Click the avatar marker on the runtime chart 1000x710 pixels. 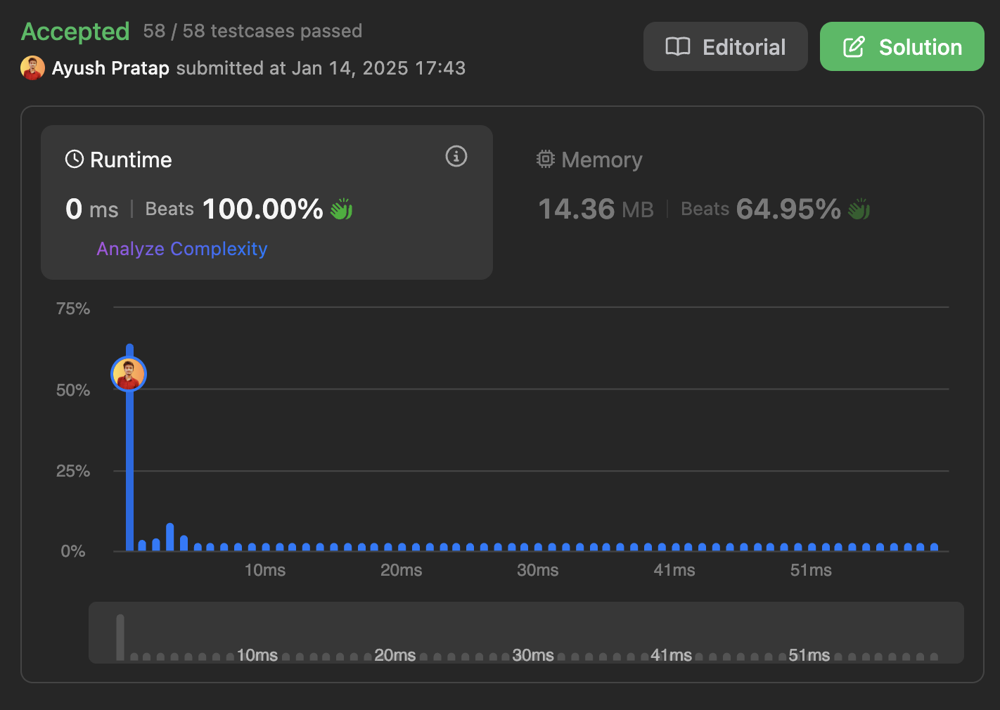tap(129, 373)
